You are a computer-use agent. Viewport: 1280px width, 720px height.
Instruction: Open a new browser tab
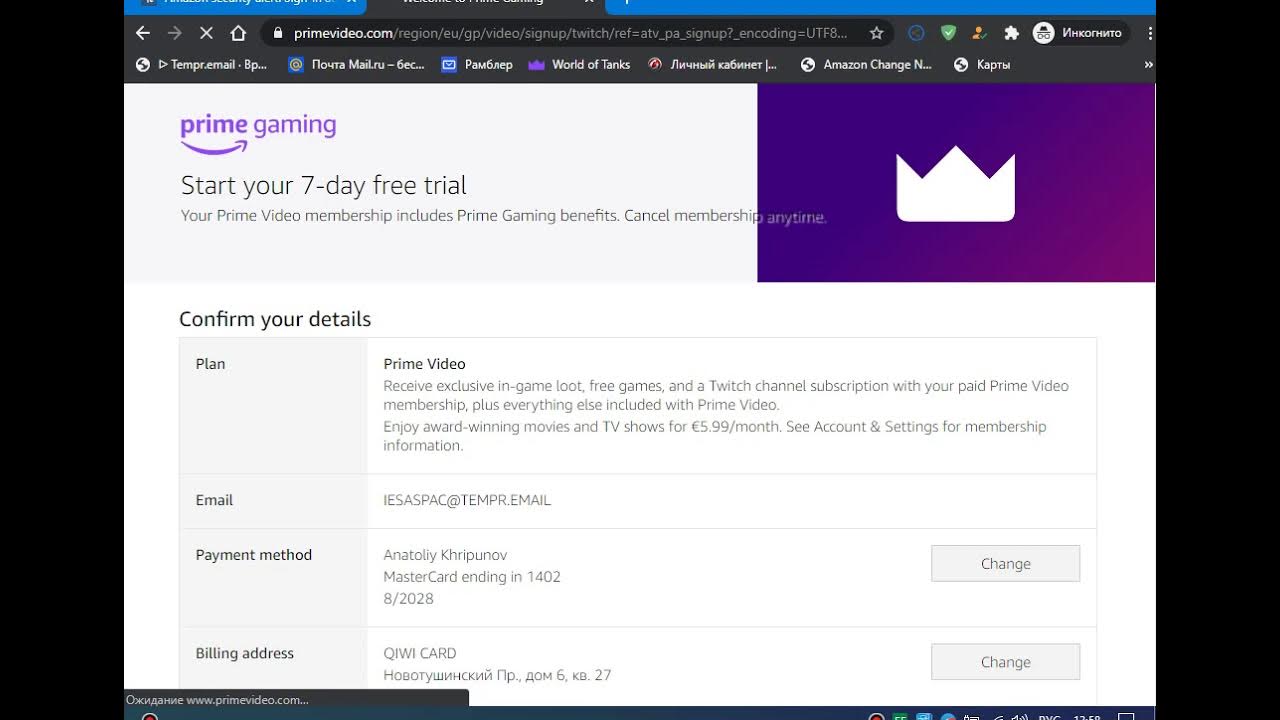tap(627, 3)
